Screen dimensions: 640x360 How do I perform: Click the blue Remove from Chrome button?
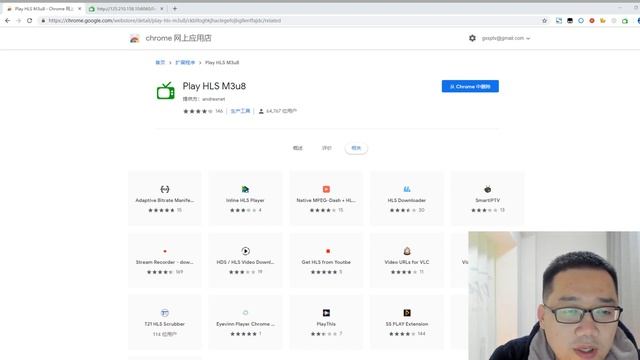[470, 86]
